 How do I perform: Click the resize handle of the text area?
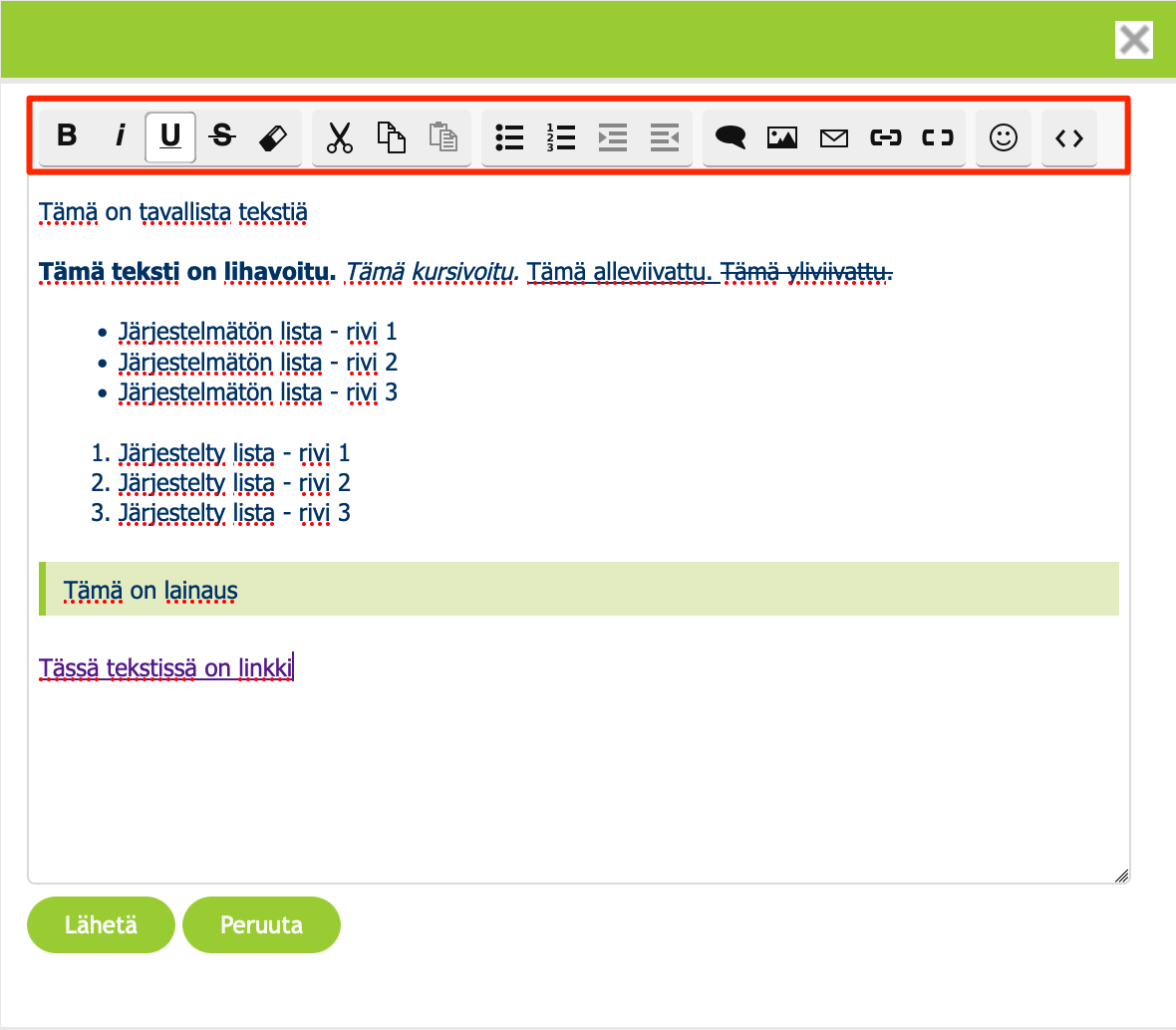[x=1121, y=876]
